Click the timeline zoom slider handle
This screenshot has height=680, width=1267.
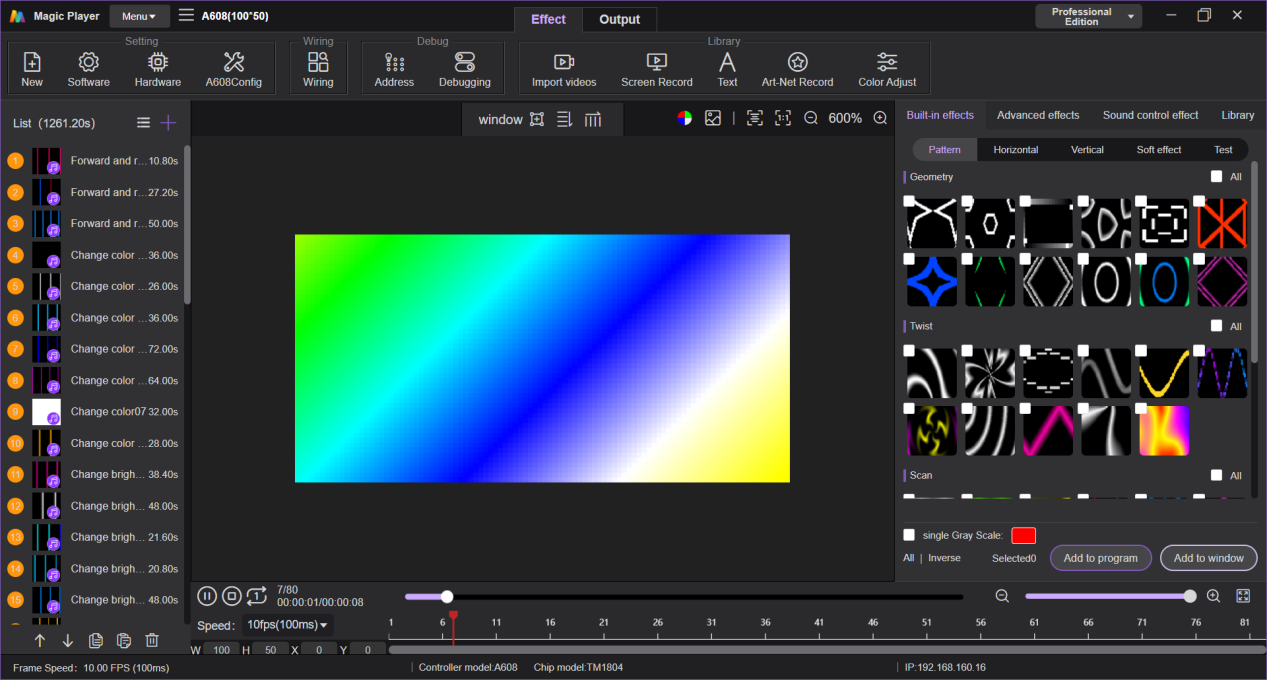[1190, 596]
